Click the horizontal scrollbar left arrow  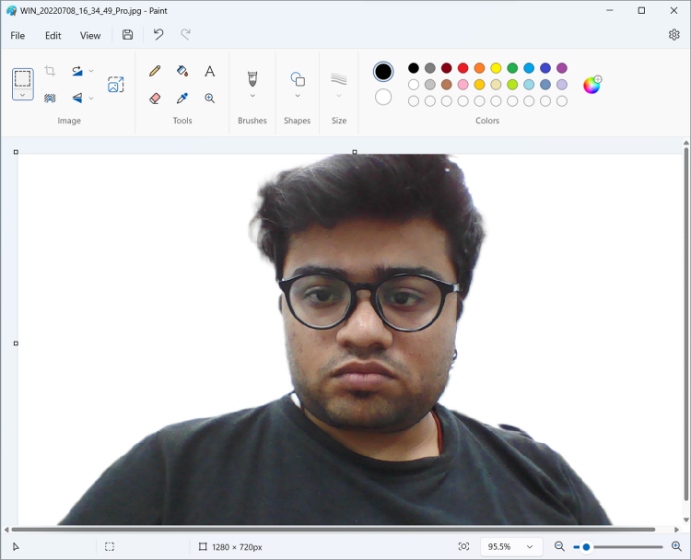coord(6,529)
